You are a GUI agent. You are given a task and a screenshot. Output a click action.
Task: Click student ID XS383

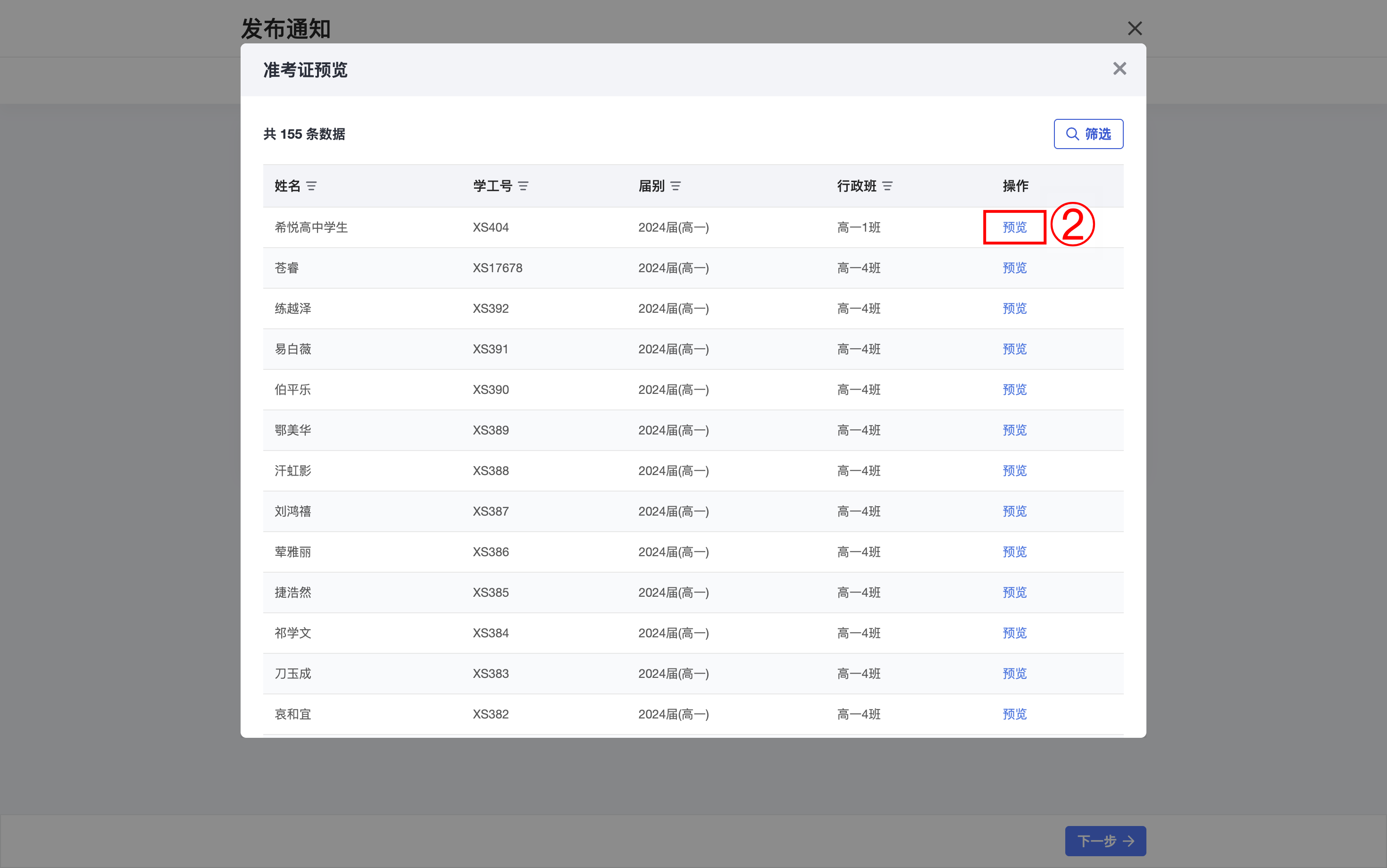(491, 674)
